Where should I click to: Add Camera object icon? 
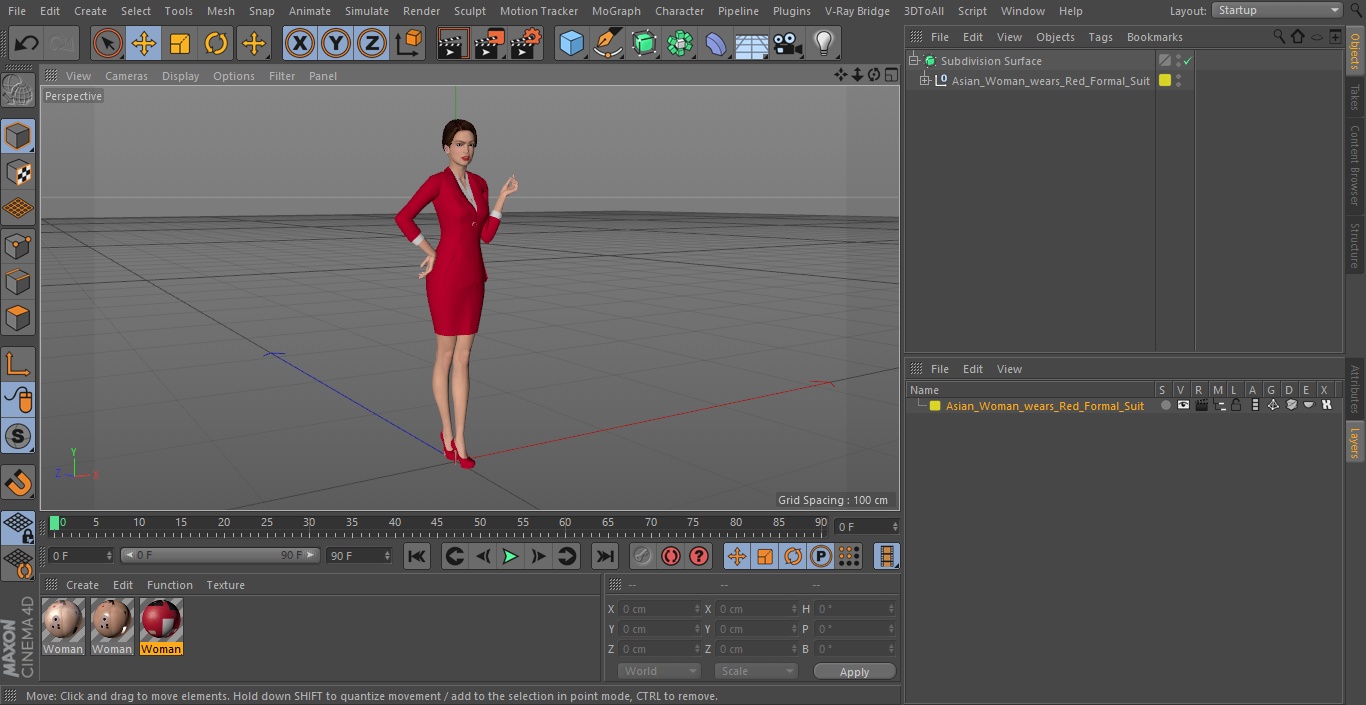[788, 44]
